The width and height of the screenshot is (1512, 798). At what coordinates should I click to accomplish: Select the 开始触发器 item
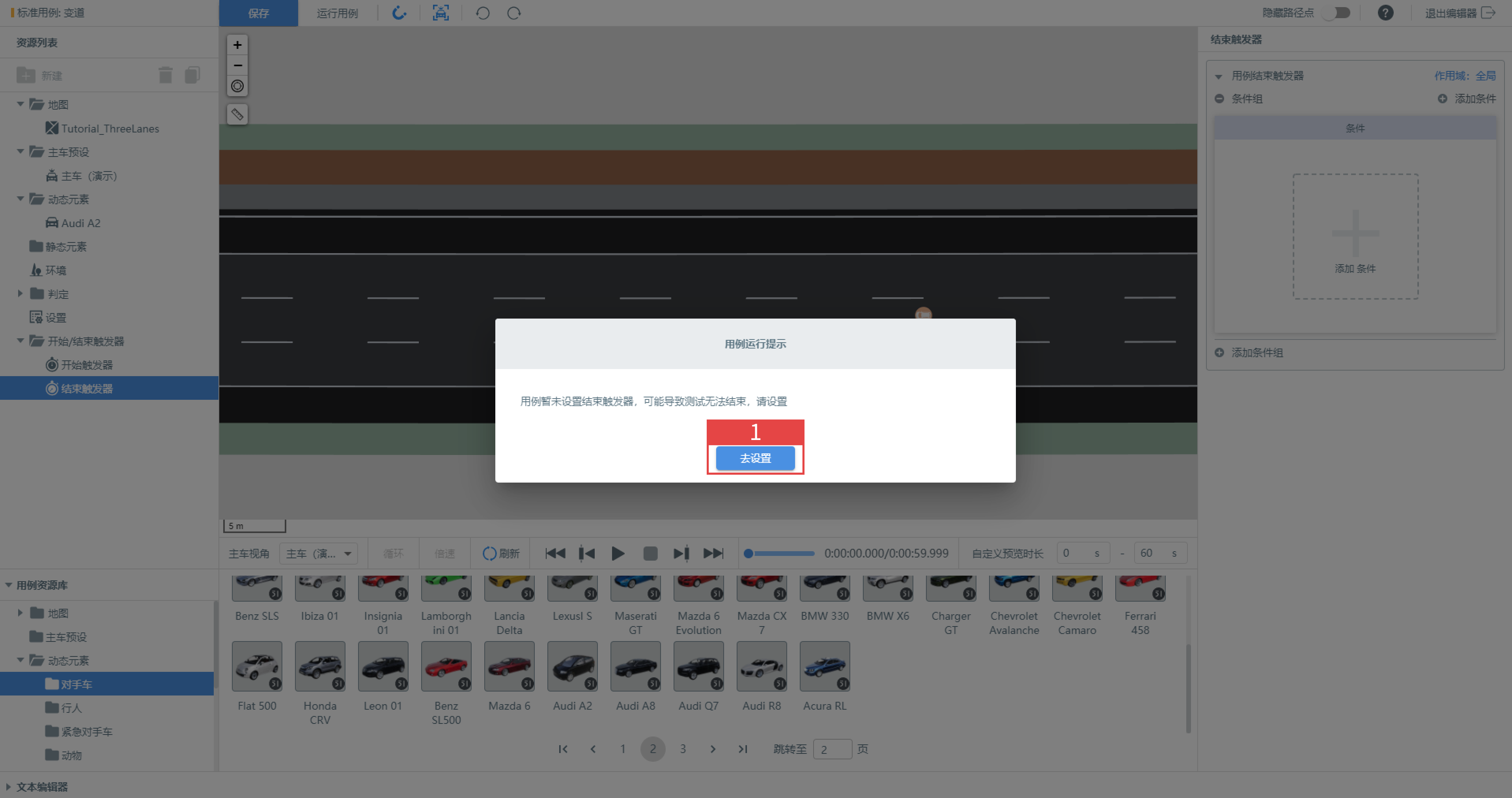tap(79, 365)
